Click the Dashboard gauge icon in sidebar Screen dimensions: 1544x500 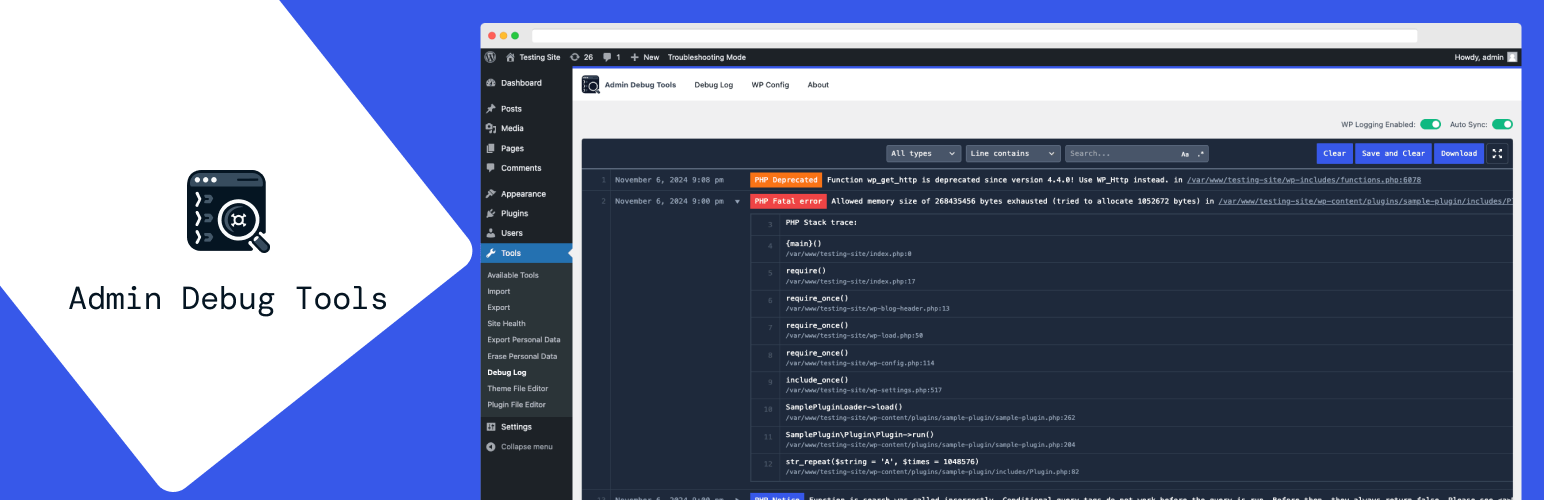point(491,83)
